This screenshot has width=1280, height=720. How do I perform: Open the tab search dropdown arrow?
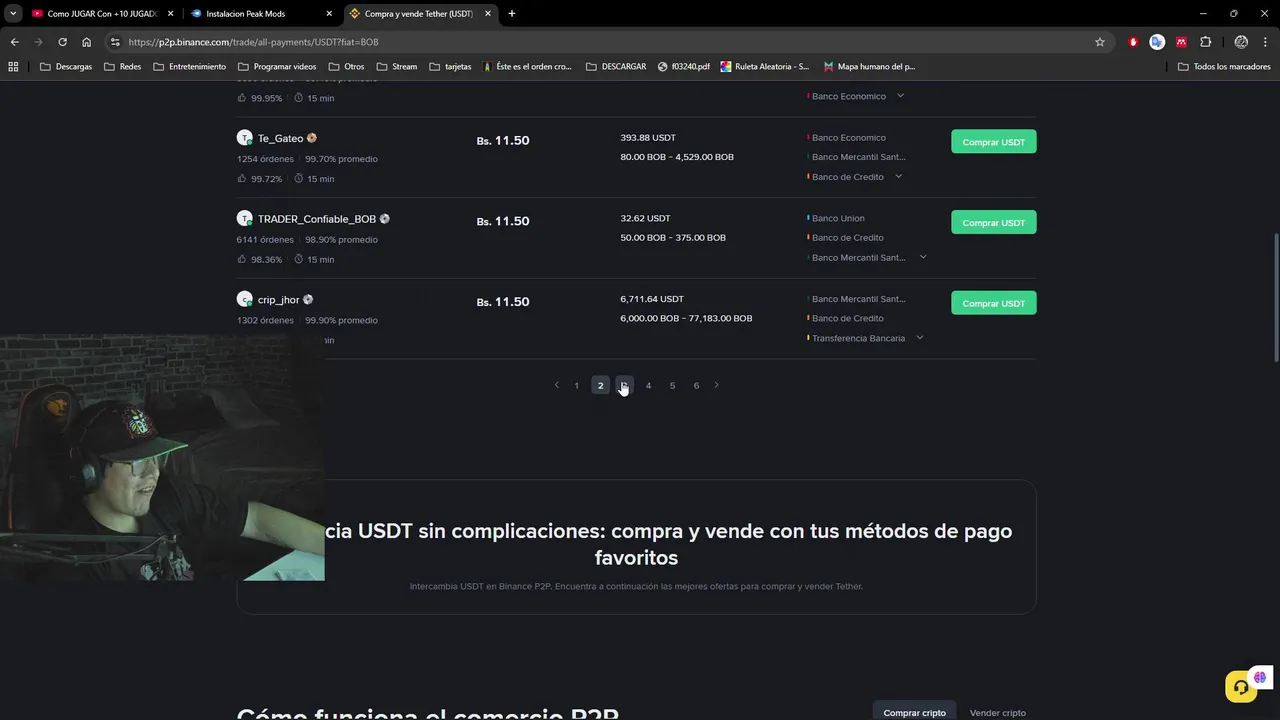(x=13, y=14)
